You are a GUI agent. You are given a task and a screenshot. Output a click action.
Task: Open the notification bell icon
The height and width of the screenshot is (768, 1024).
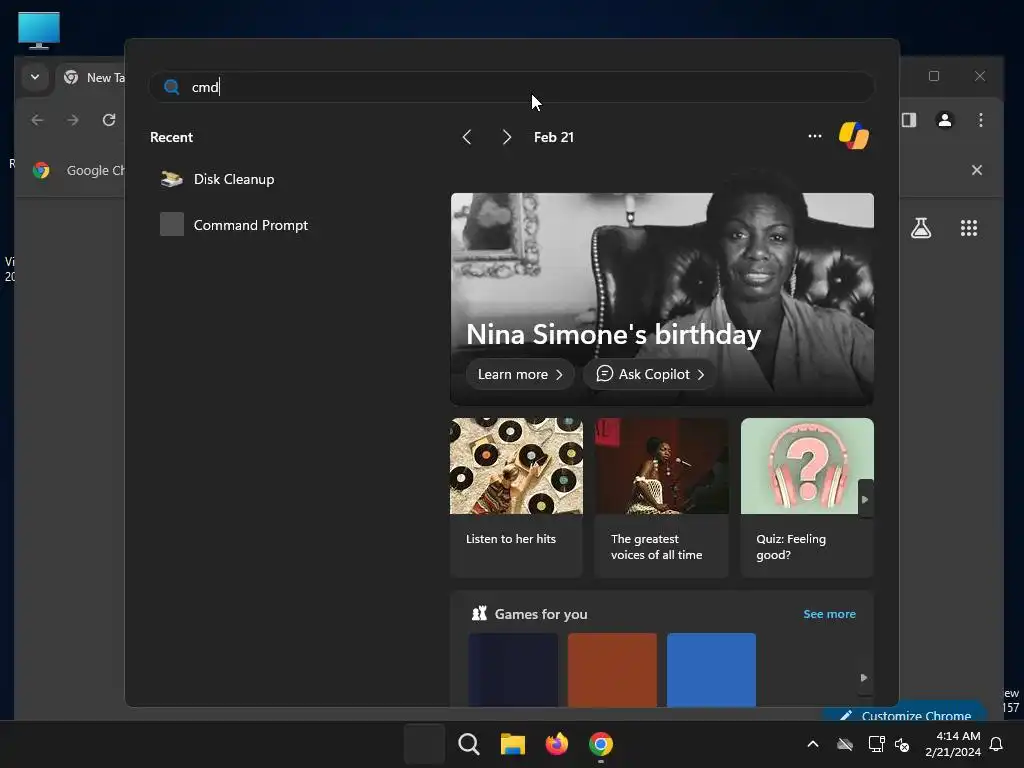point(996,744)
